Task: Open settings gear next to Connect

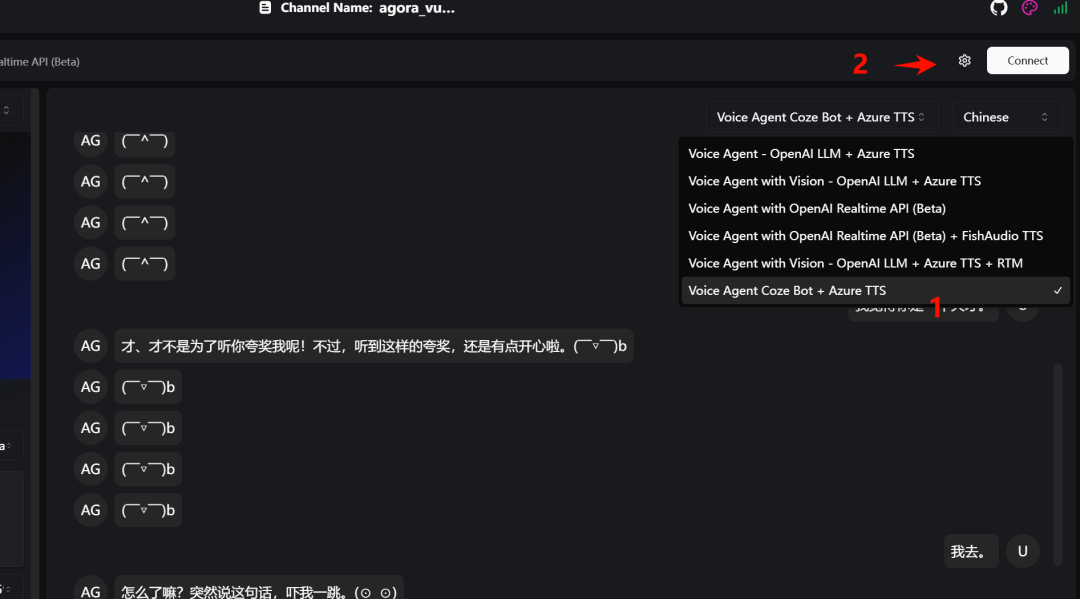Action: click(x=964, y=61)
